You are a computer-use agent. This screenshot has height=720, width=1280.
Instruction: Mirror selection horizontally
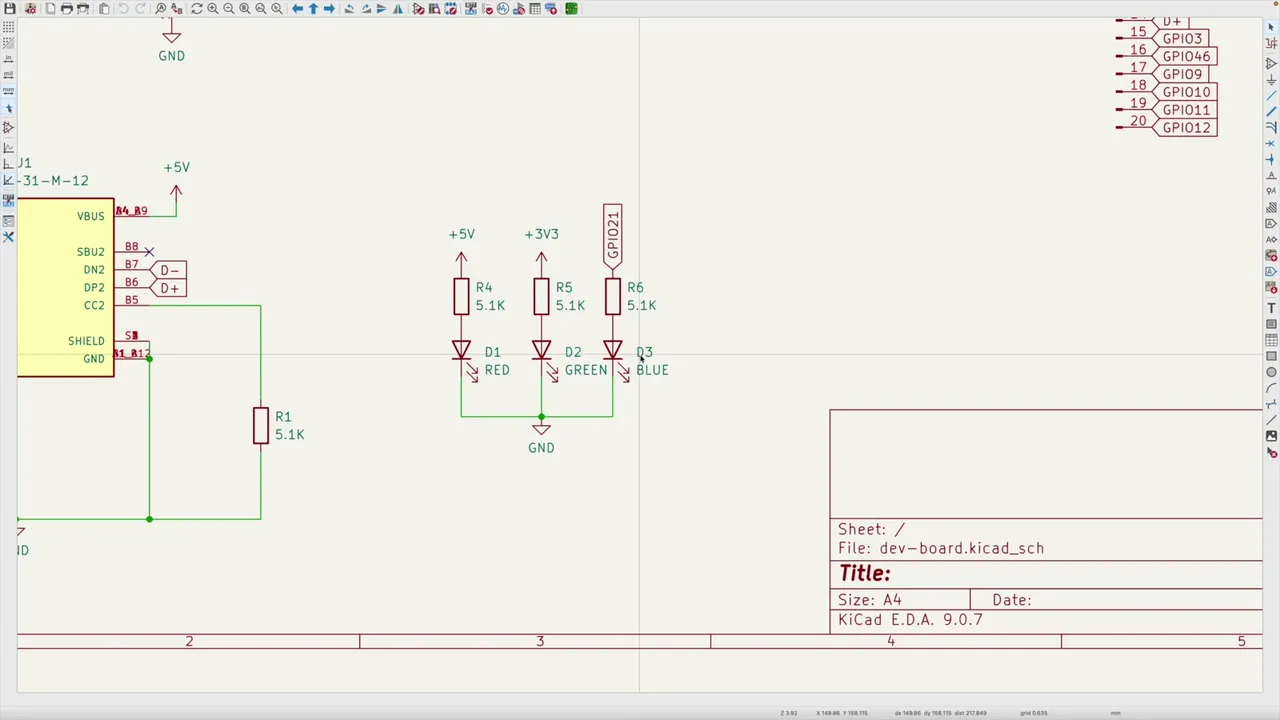[x=398, y=9]
